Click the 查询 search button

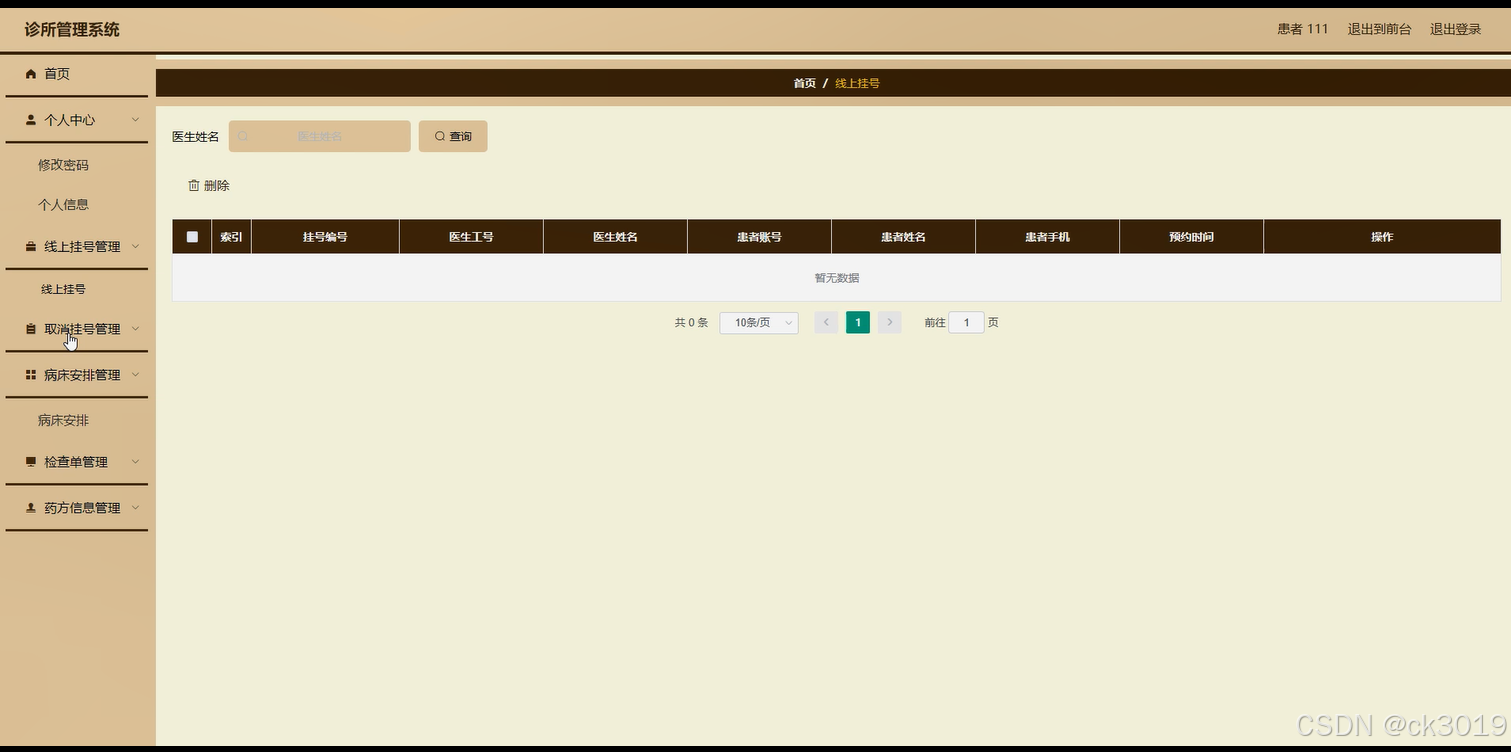coord(453,136)
